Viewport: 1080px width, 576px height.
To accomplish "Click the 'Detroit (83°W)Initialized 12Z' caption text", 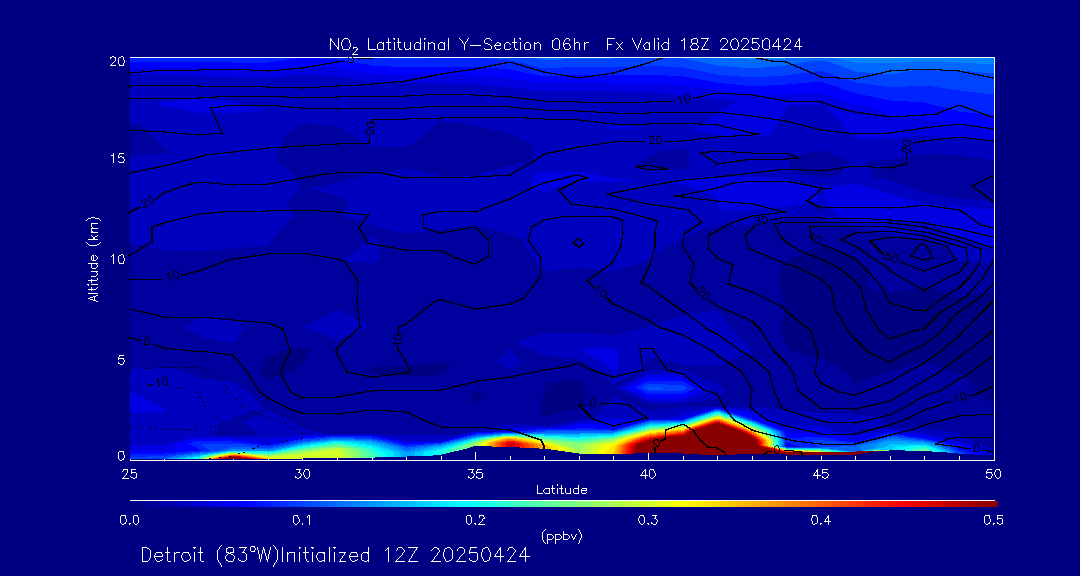I will point(334,555).
